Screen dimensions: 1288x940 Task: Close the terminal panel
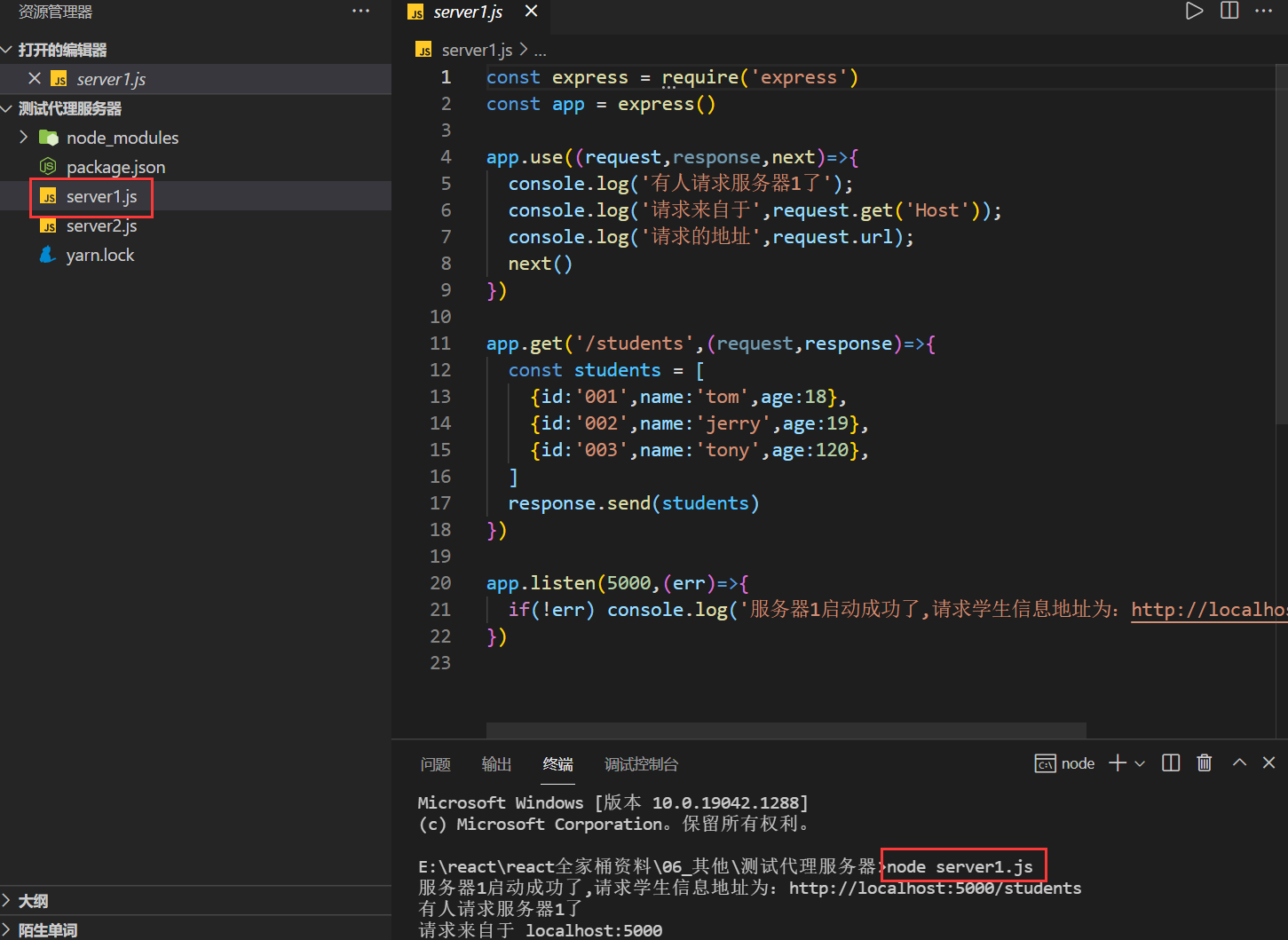click(x=1268, y=763)
